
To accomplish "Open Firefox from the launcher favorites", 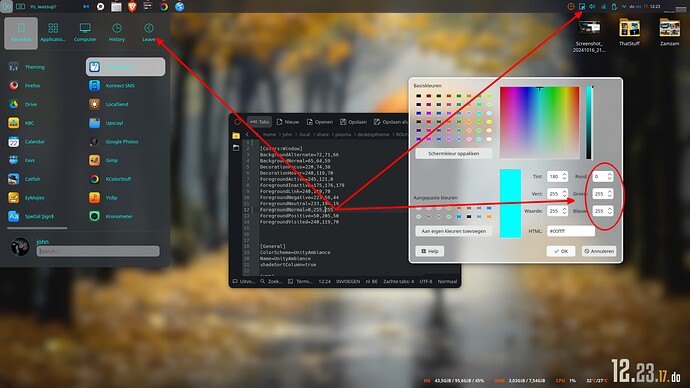I will (26, 86).
